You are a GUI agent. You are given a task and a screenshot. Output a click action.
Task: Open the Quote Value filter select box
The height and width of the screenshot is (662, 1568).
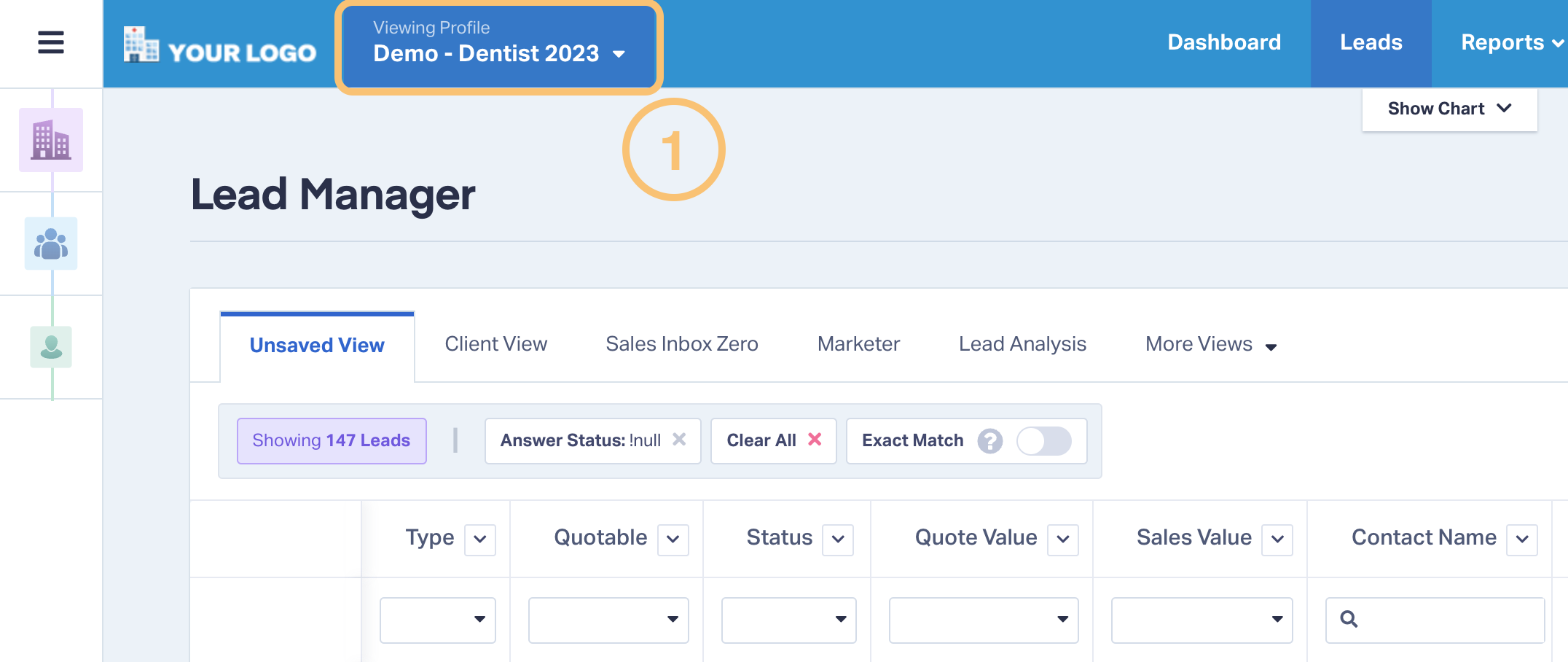pyautogui.click(x=984, y=620)
